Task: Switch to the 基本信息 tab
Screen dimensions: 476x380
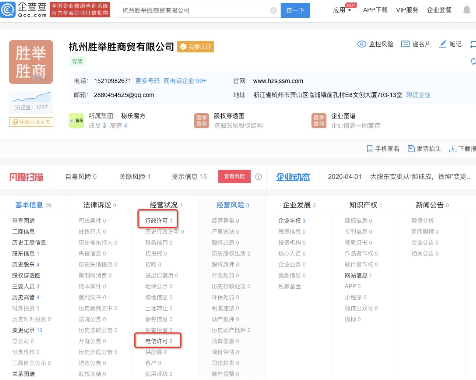Action: tap(33, 205)
